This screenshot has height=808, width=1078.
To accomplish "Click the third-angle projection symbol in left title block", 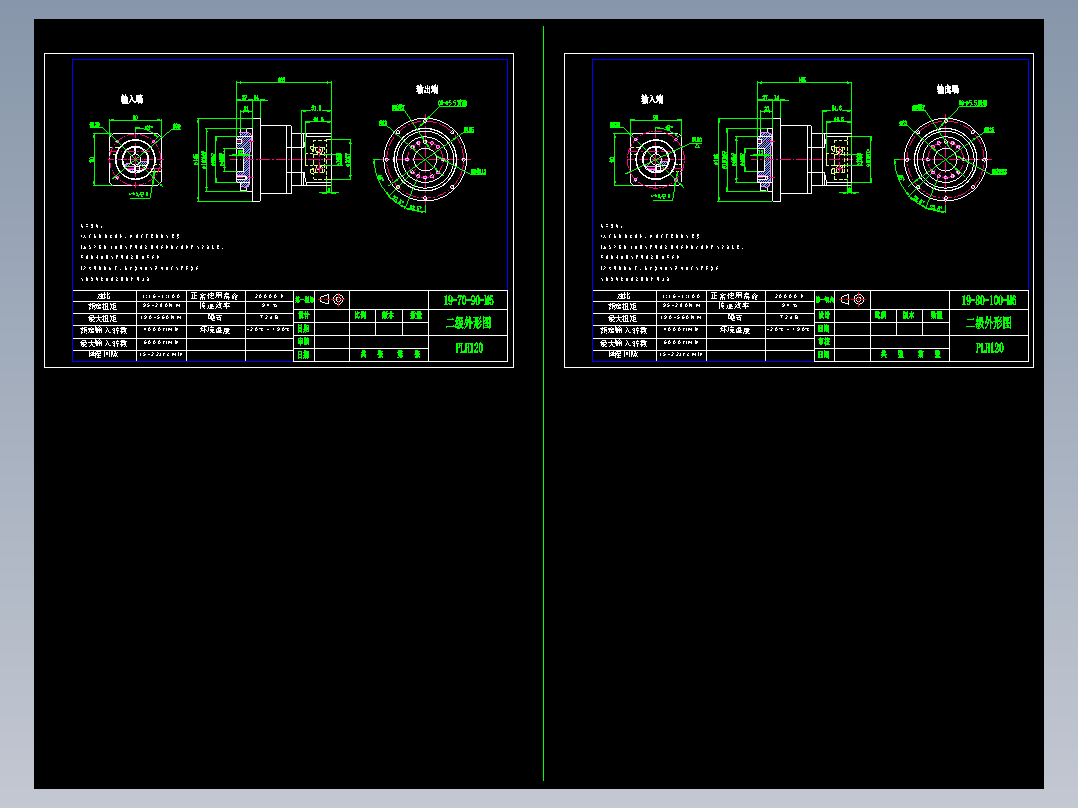I will pyautogui.click(x=334, y=300).
